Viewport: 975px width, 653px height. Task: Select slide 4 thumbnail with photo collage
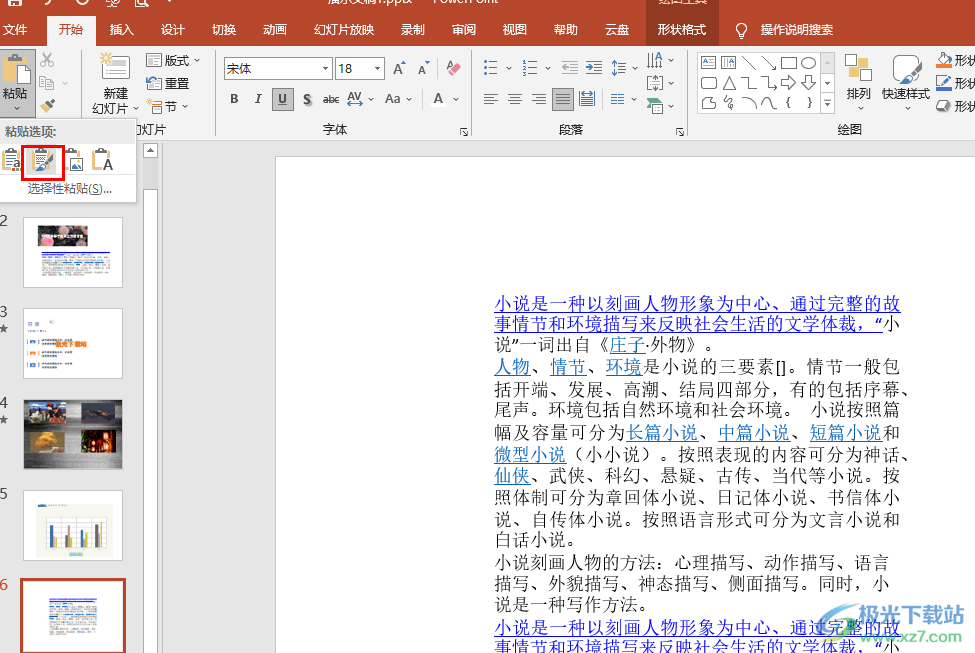(x=73, y=434)
